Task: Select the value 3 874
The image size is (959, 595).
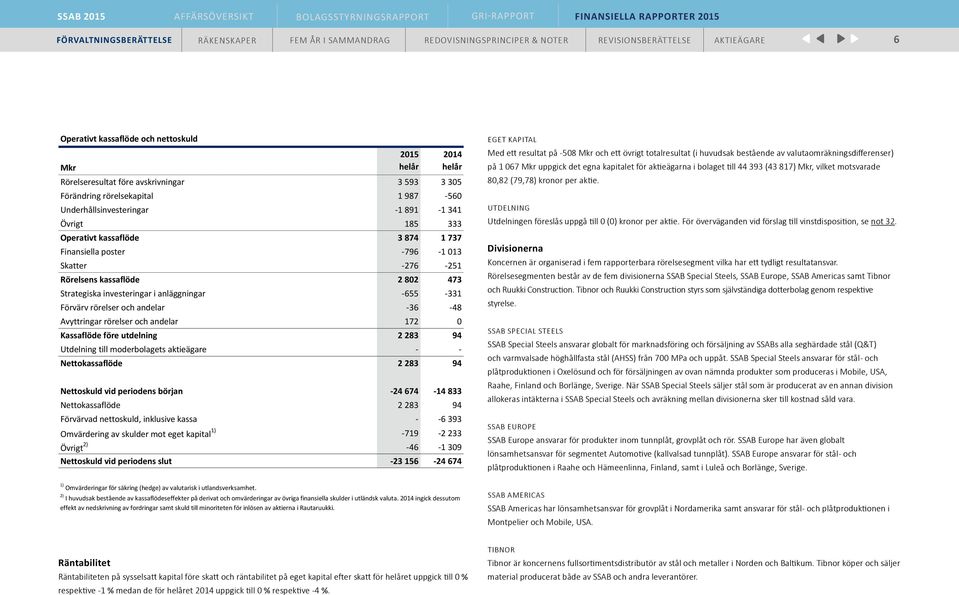Action: [x=408, y=237]
